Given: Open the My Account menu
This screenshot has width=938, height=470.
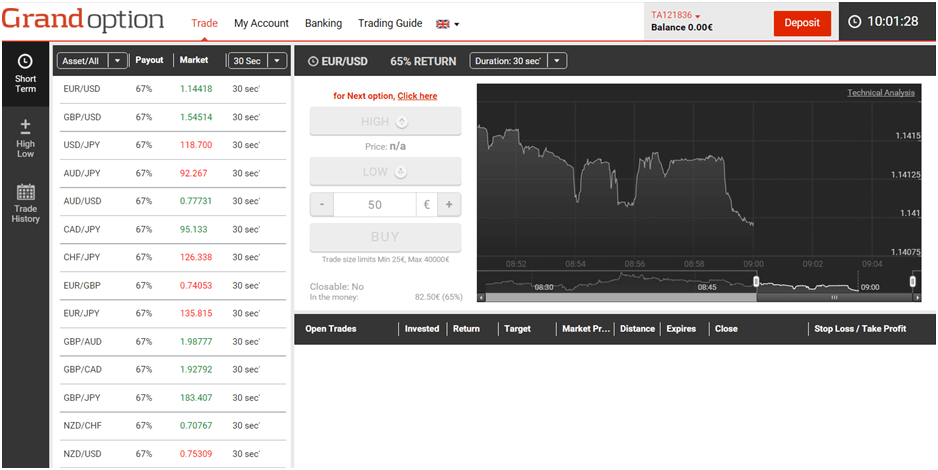Looking at the screenshot, I should [x=261, y=23].
